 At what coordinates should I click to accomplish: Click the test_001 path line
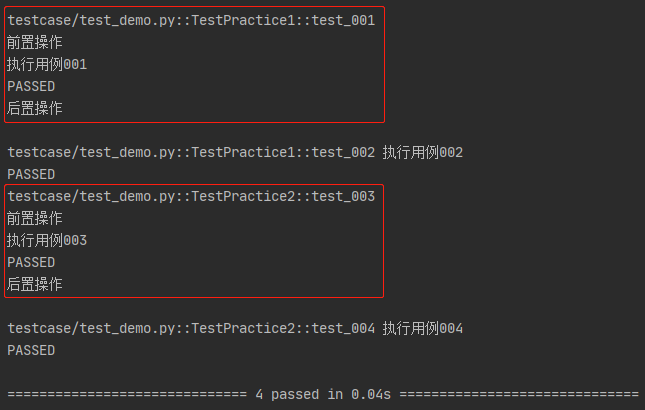click(x=191, y=20)
